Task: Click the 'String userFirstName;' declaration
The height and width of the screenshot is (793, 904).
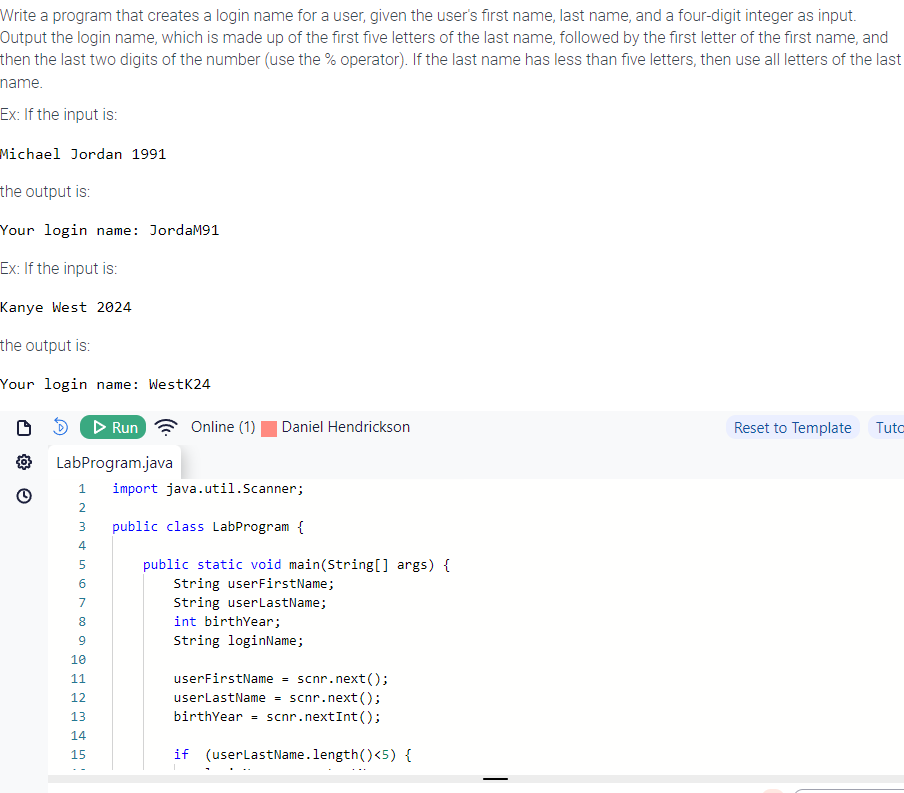Action: [254, 584]
